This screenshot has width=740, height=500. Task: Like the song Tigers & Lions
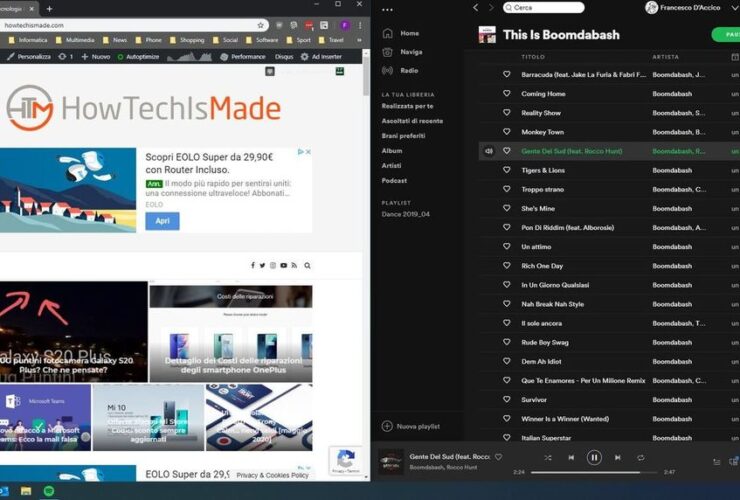506,170
